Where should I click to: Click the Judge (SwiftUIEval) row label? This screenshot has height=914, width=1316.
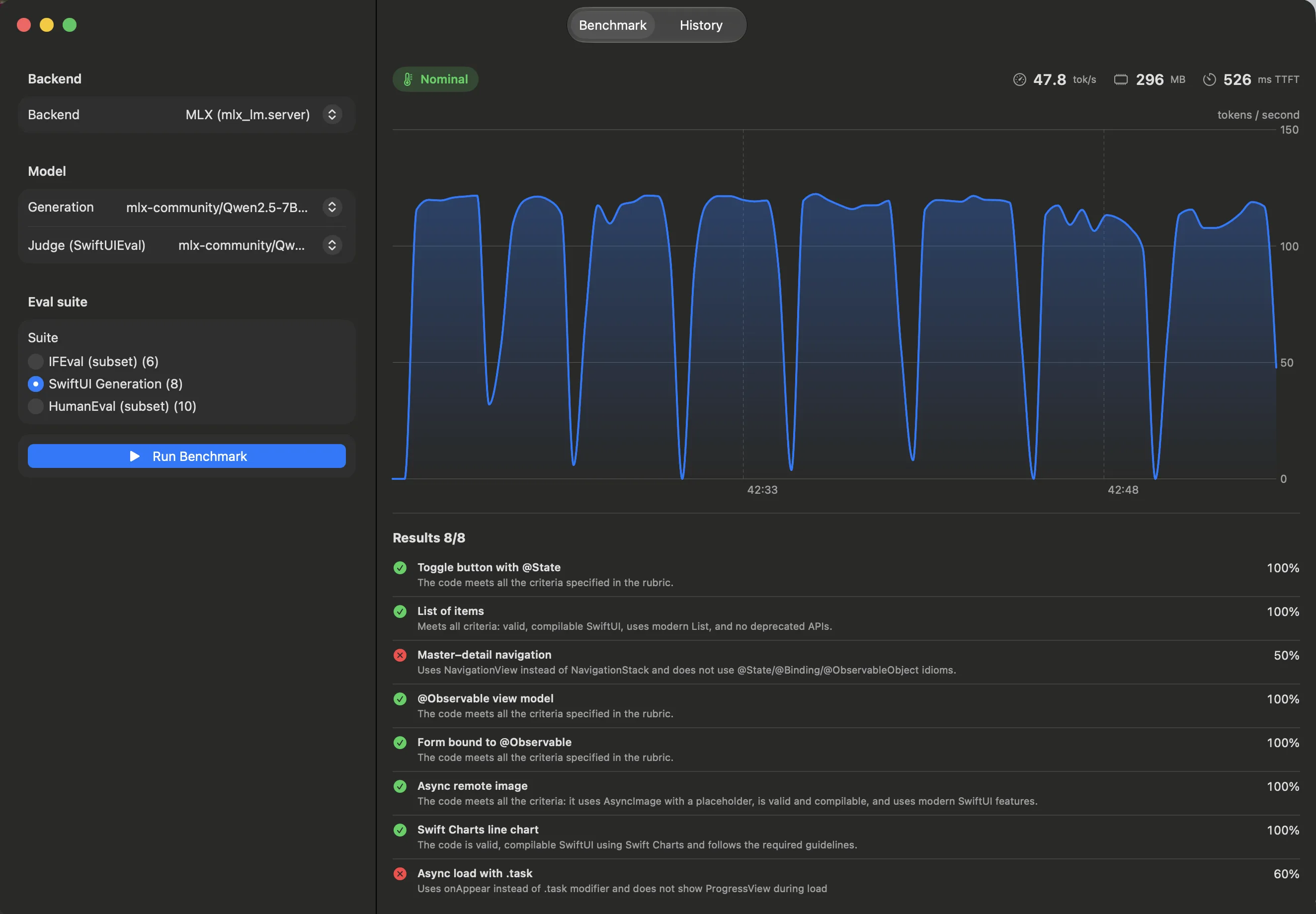click(86, 245)
